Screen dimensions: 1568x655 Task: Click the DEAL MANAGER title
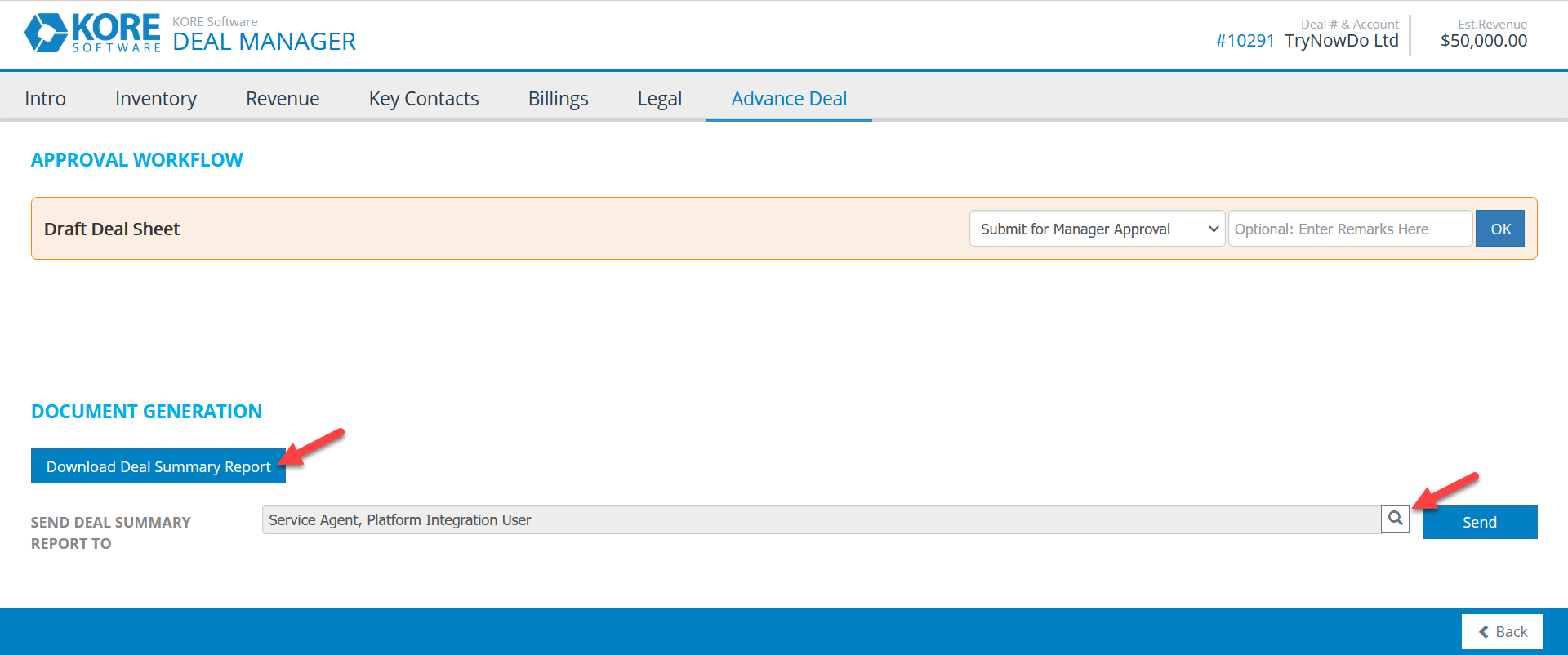click(264, 42)
